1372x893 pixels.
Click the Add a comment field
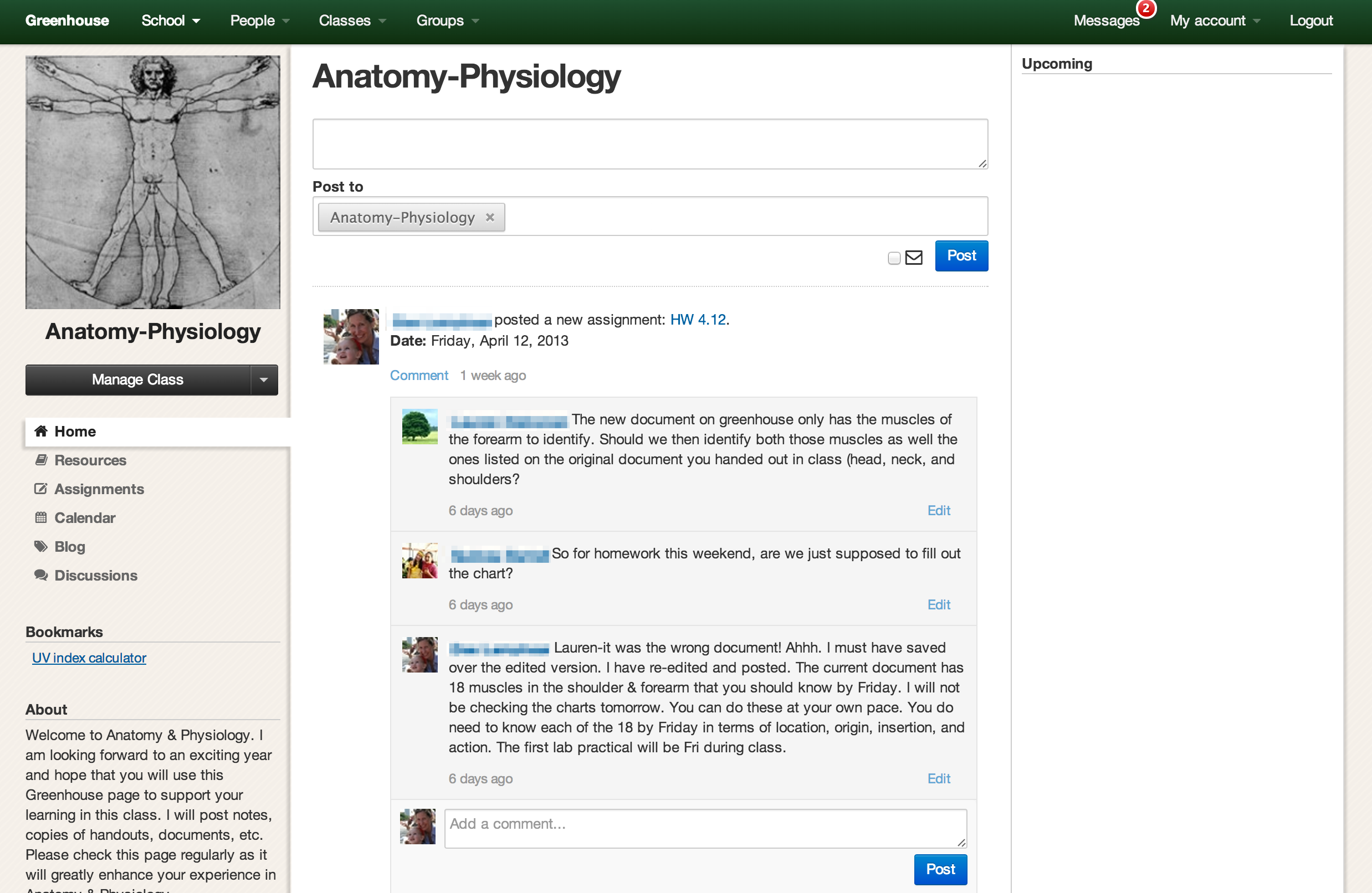click(705, 828)
